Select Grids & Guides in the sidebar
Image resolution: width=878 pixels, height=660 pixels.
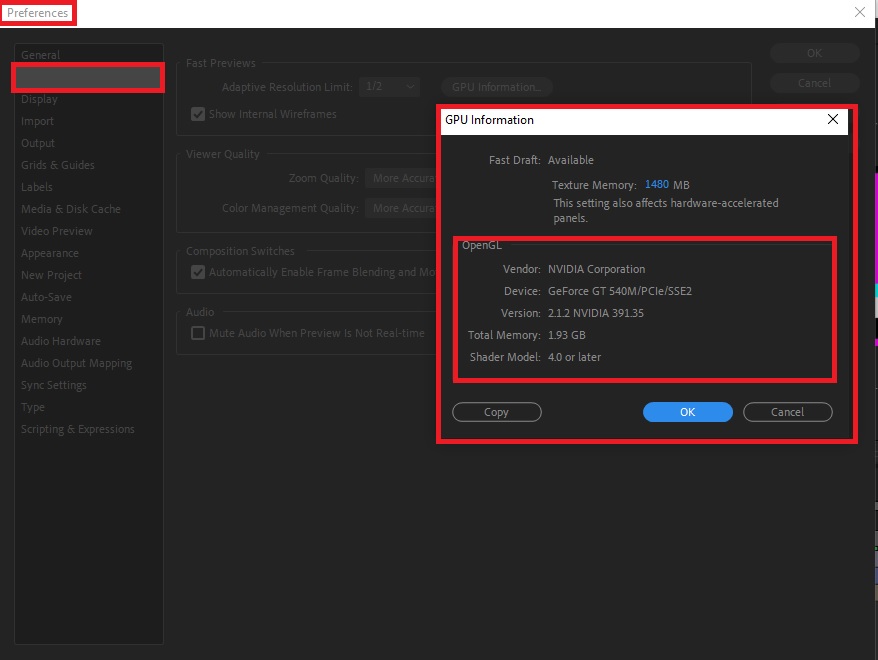(58, 165)
